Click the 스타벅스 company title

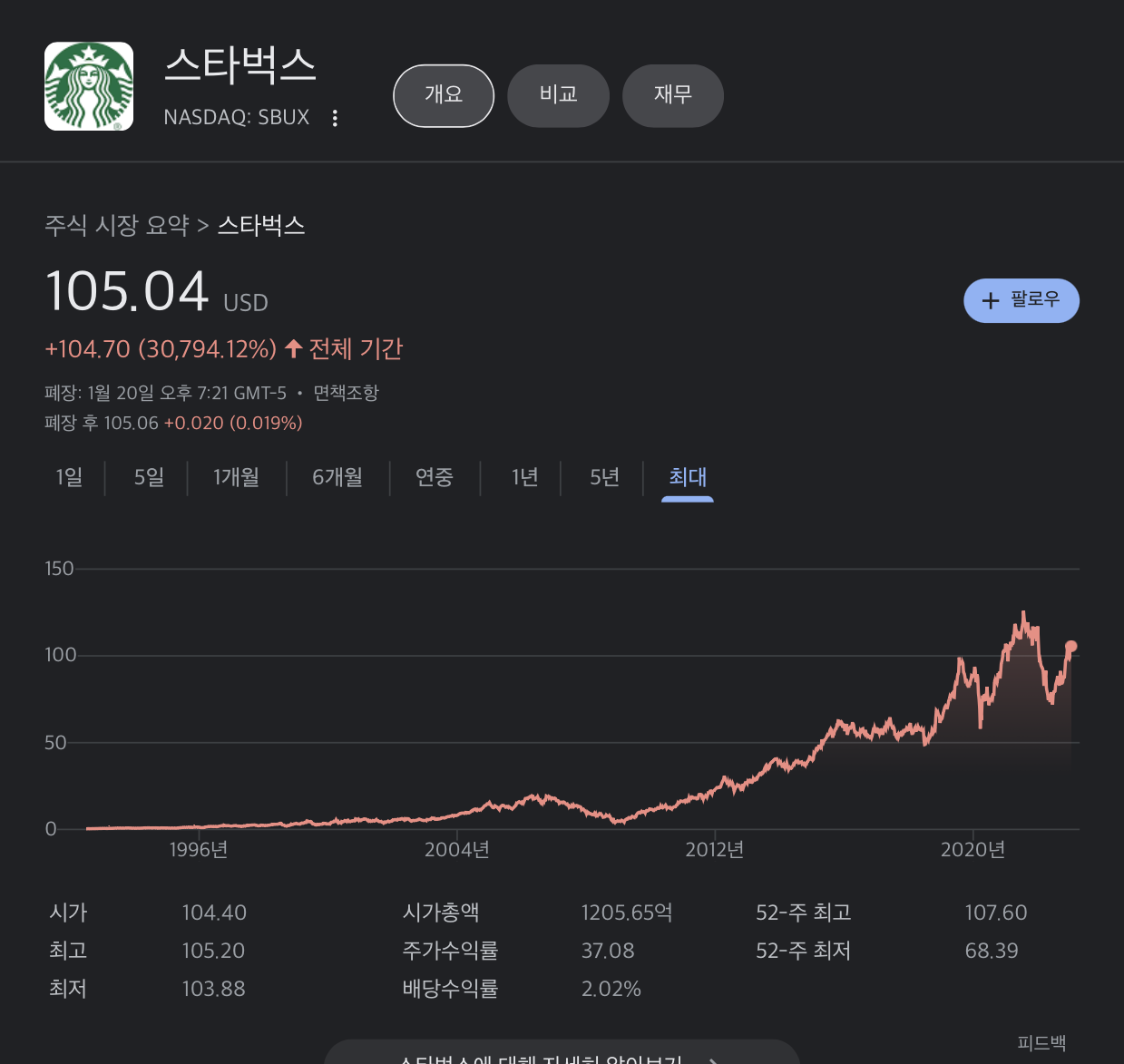tap(240, 66)
